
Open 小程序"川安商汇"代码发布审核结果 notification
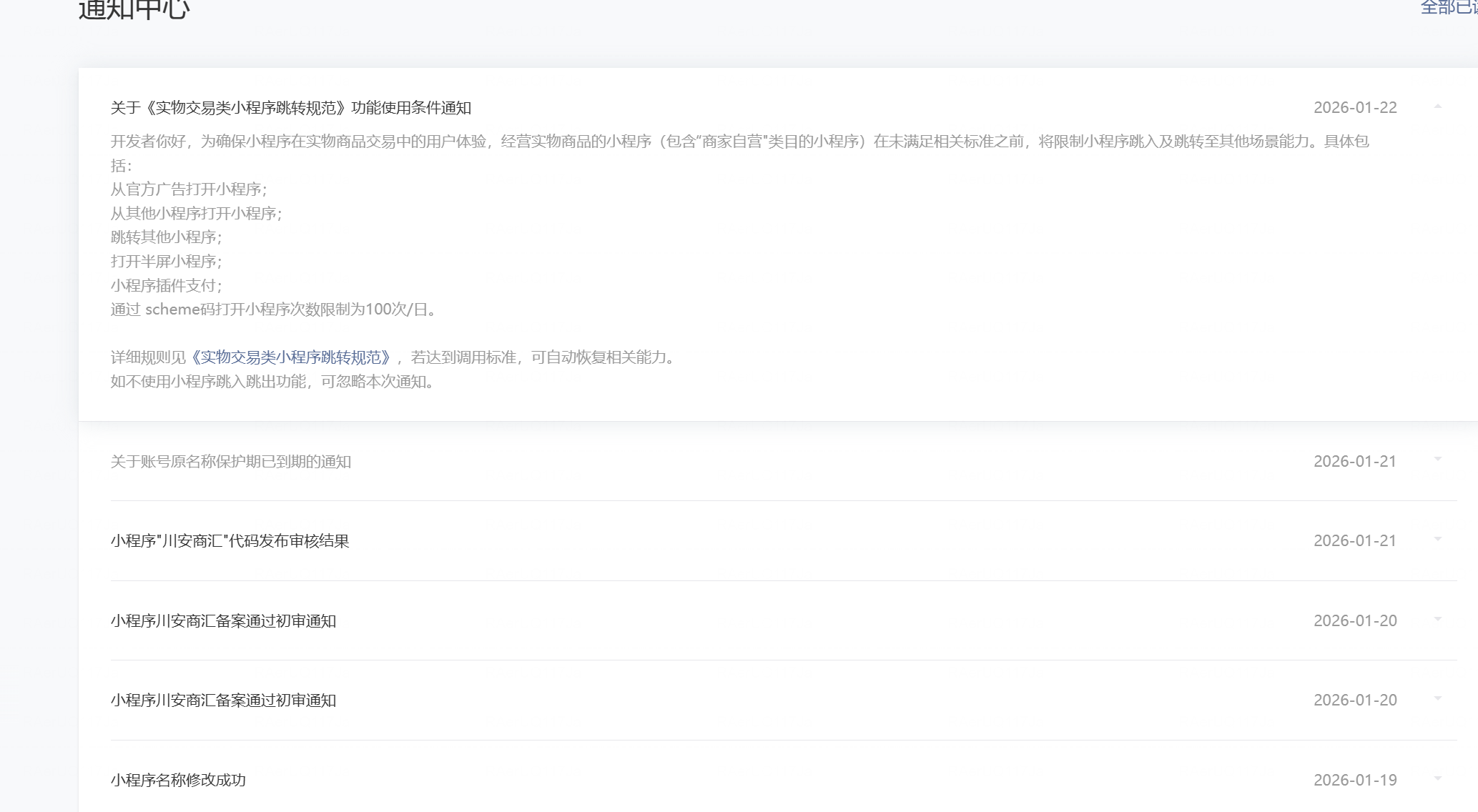230,541
